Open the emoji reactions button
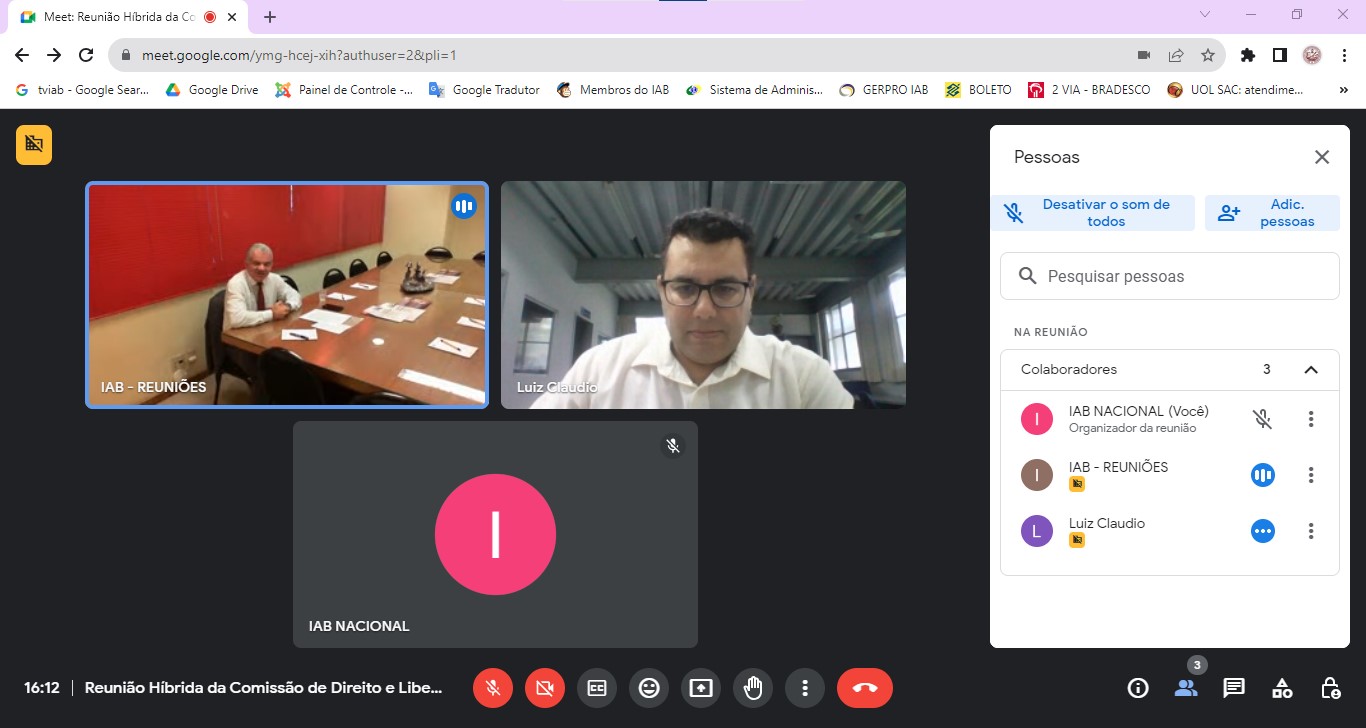The image size is (1366, 728). coord(649,688)
